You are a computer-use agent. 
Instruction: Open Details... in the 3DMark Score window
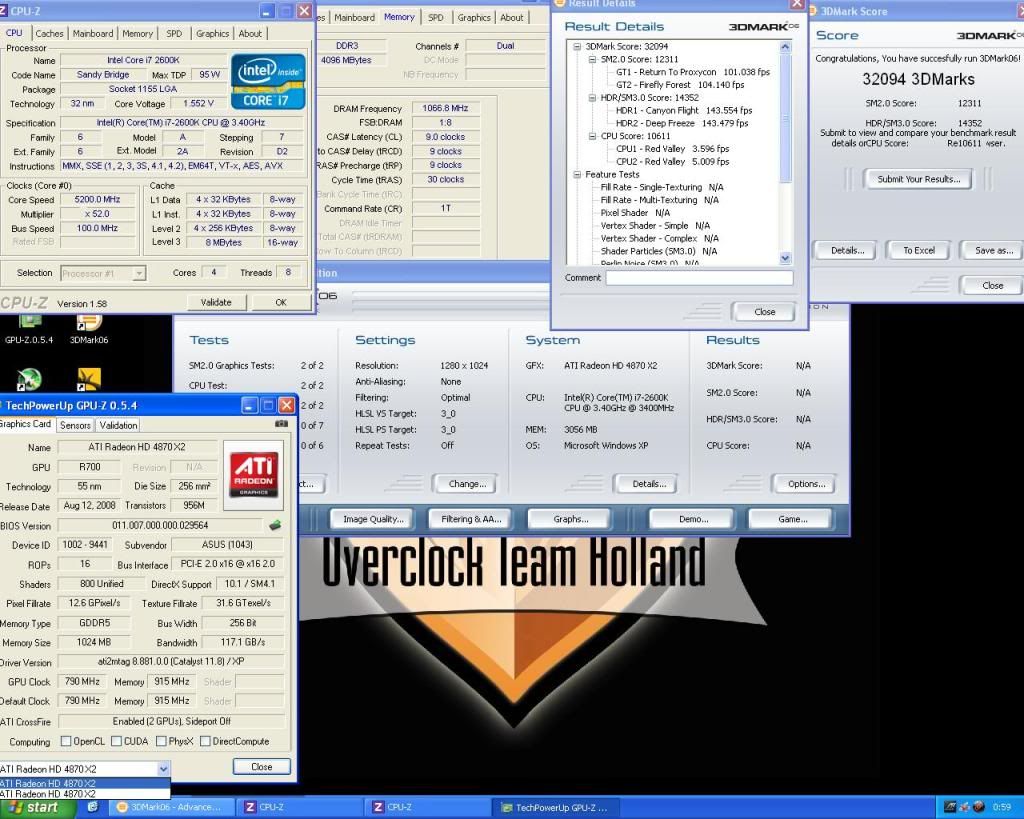coord(848,250)
